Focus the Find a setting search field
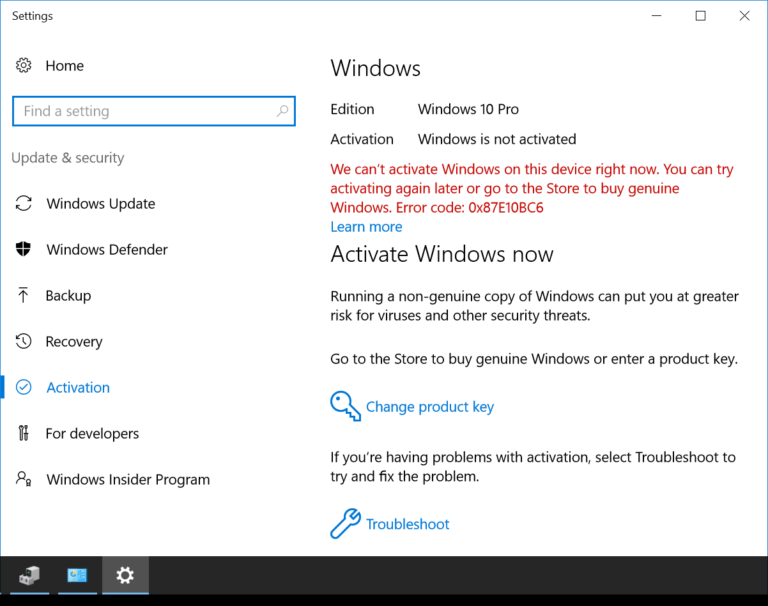The height and width of the screenshot is (606, 768). coord(154,111)
